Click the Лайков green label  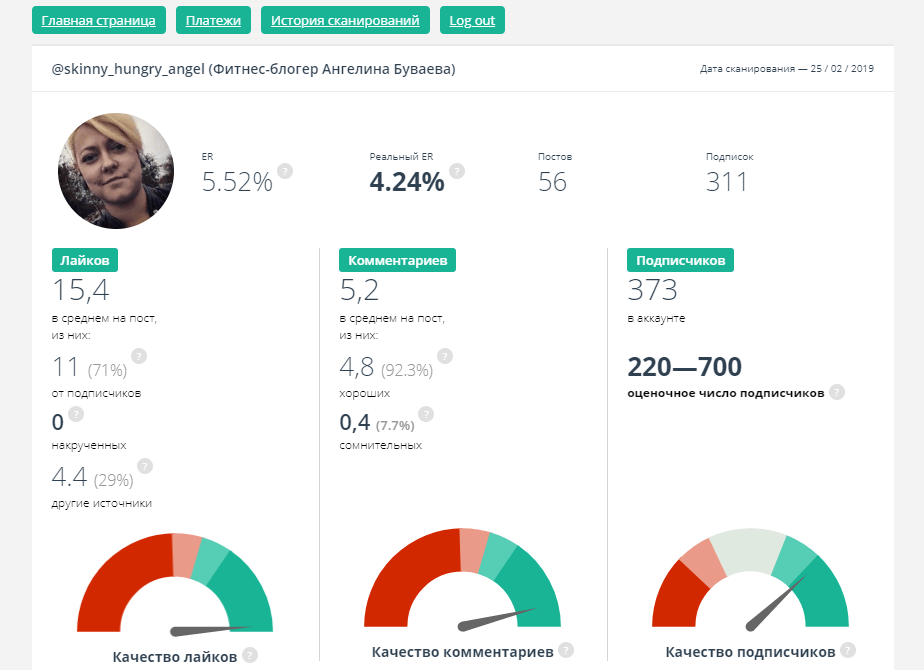(85, 260)
